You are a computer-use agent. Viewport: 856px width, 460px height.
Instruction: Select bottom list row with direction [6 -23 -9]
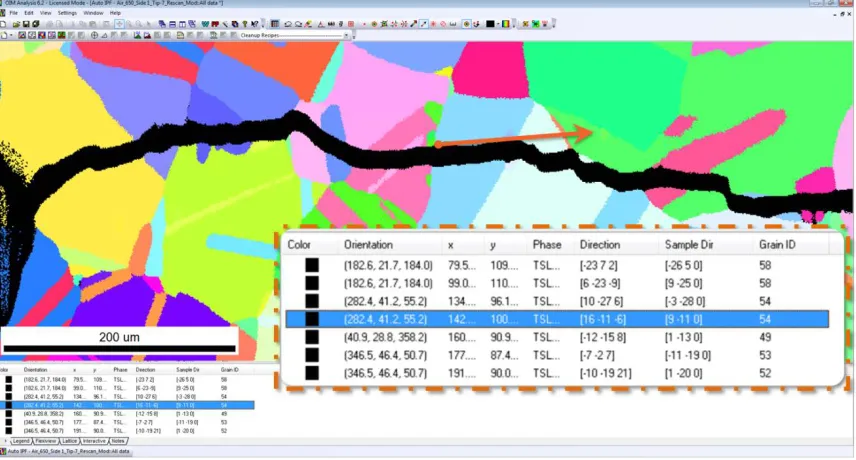127,388
